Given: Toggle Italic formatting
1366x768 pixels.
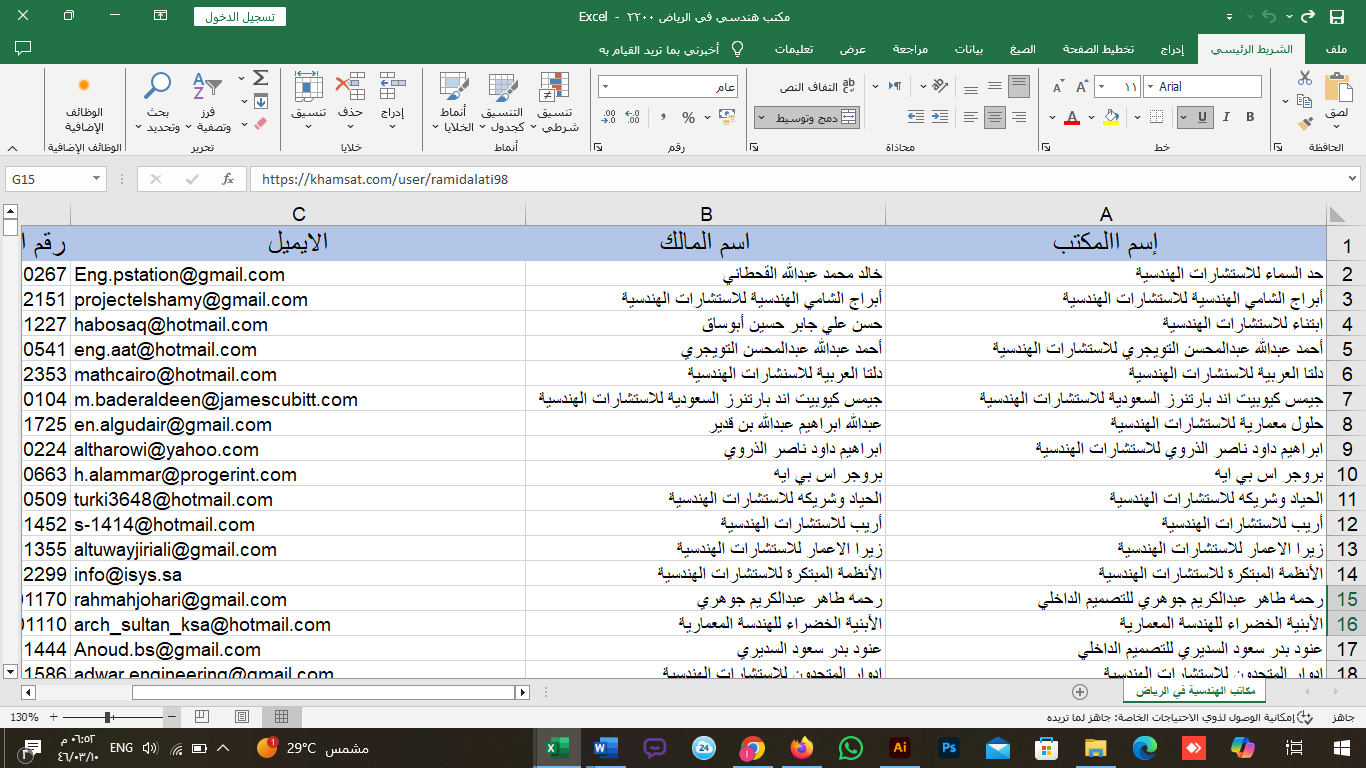Looking at the screenshot, I should click(1224, 117).
